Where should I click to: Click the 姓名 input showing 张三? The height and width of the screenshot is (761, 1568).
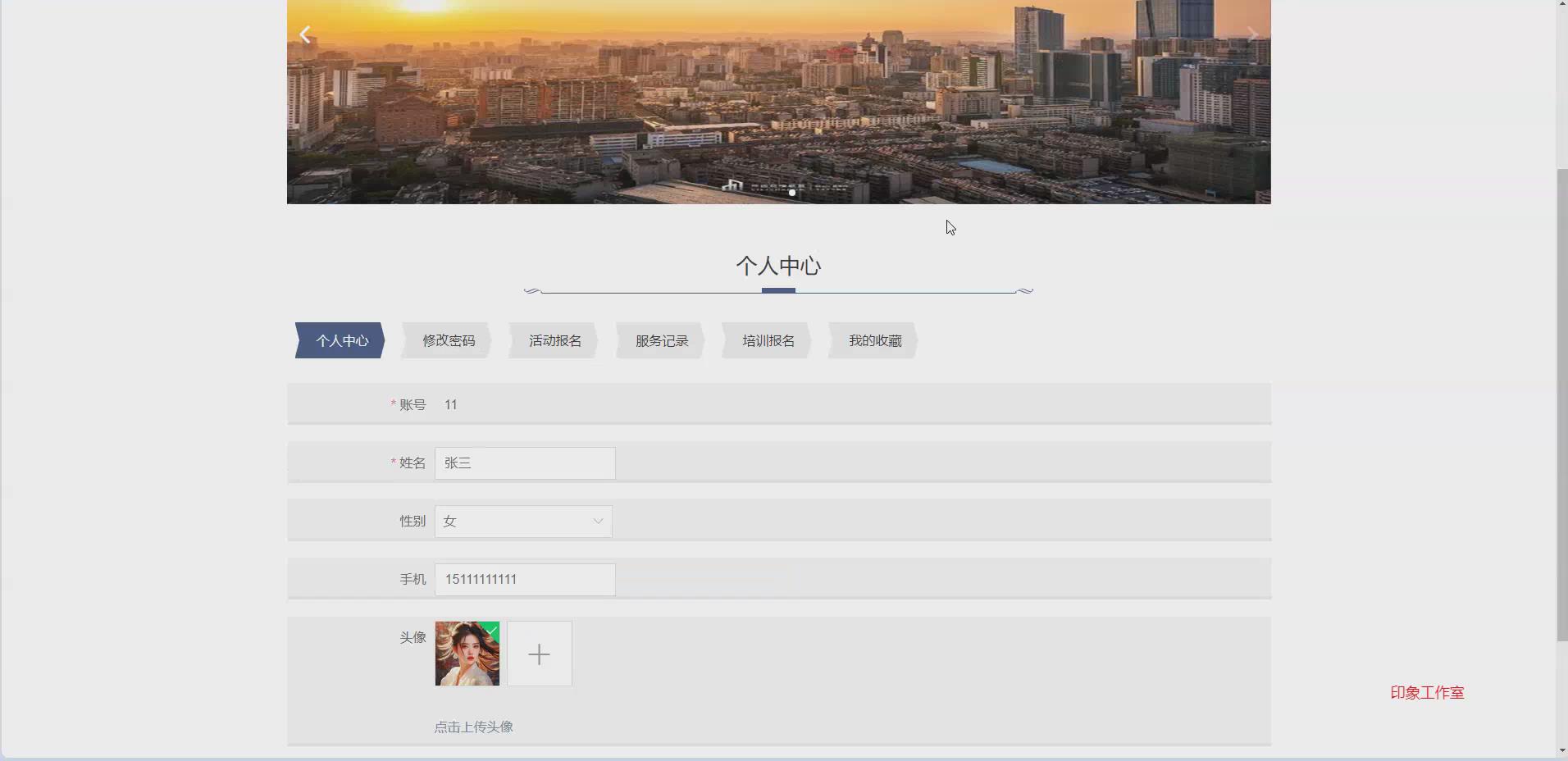tap(524, 463)
